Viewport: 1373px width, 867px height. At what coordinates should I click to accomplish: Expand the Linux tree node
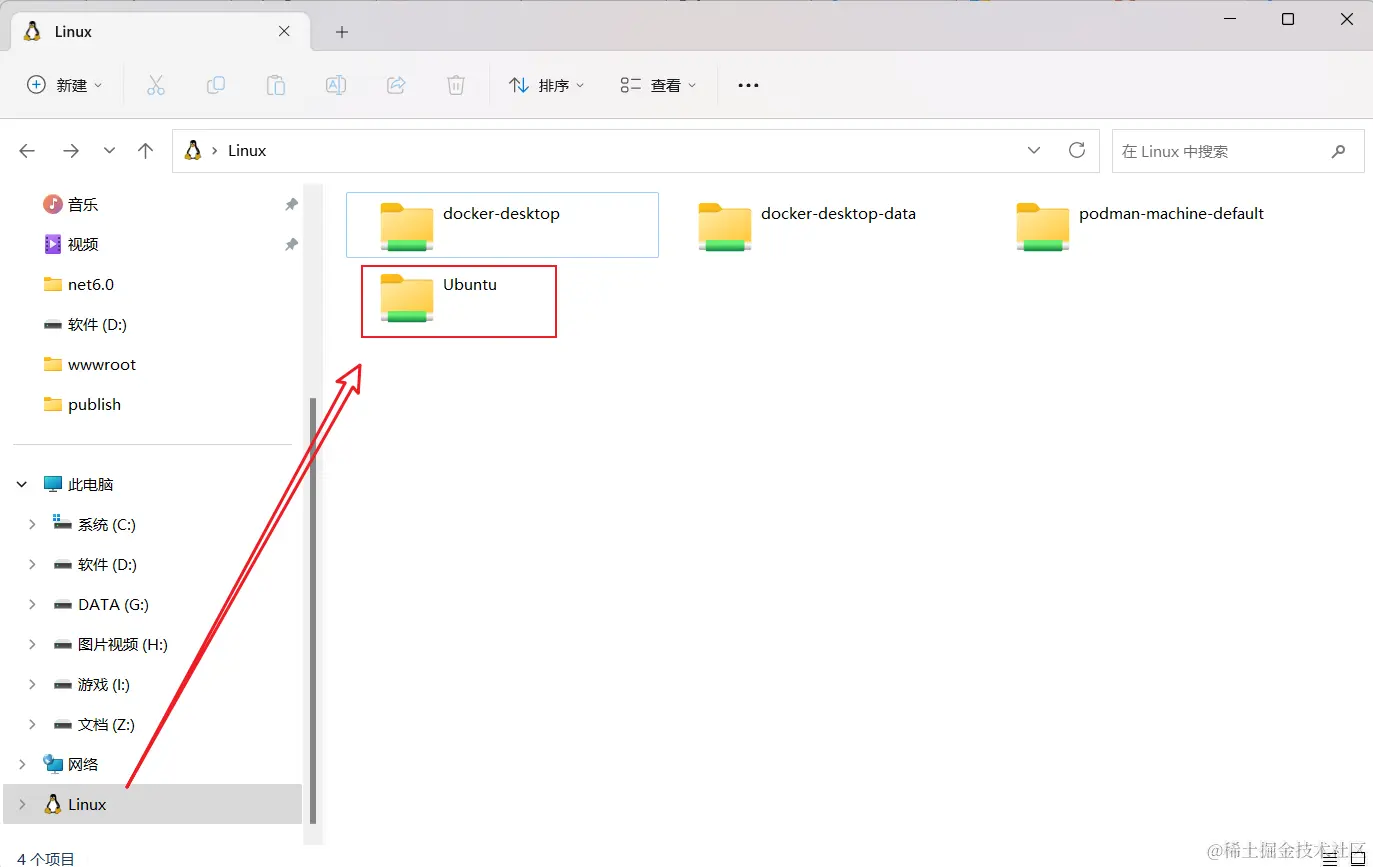(22, 805)
